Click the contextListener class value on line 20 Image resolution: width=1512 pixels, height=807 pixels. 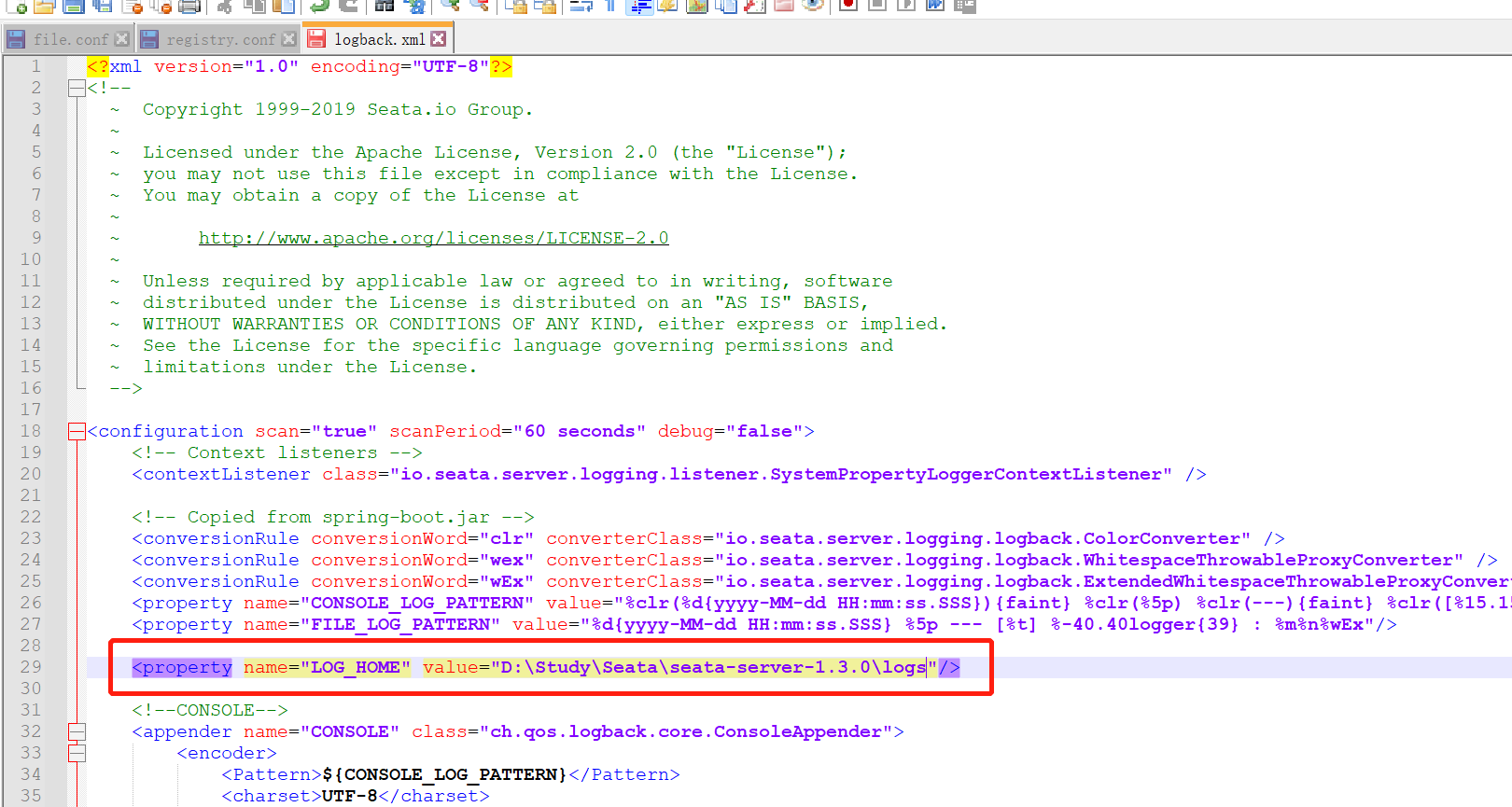[781, 474]
